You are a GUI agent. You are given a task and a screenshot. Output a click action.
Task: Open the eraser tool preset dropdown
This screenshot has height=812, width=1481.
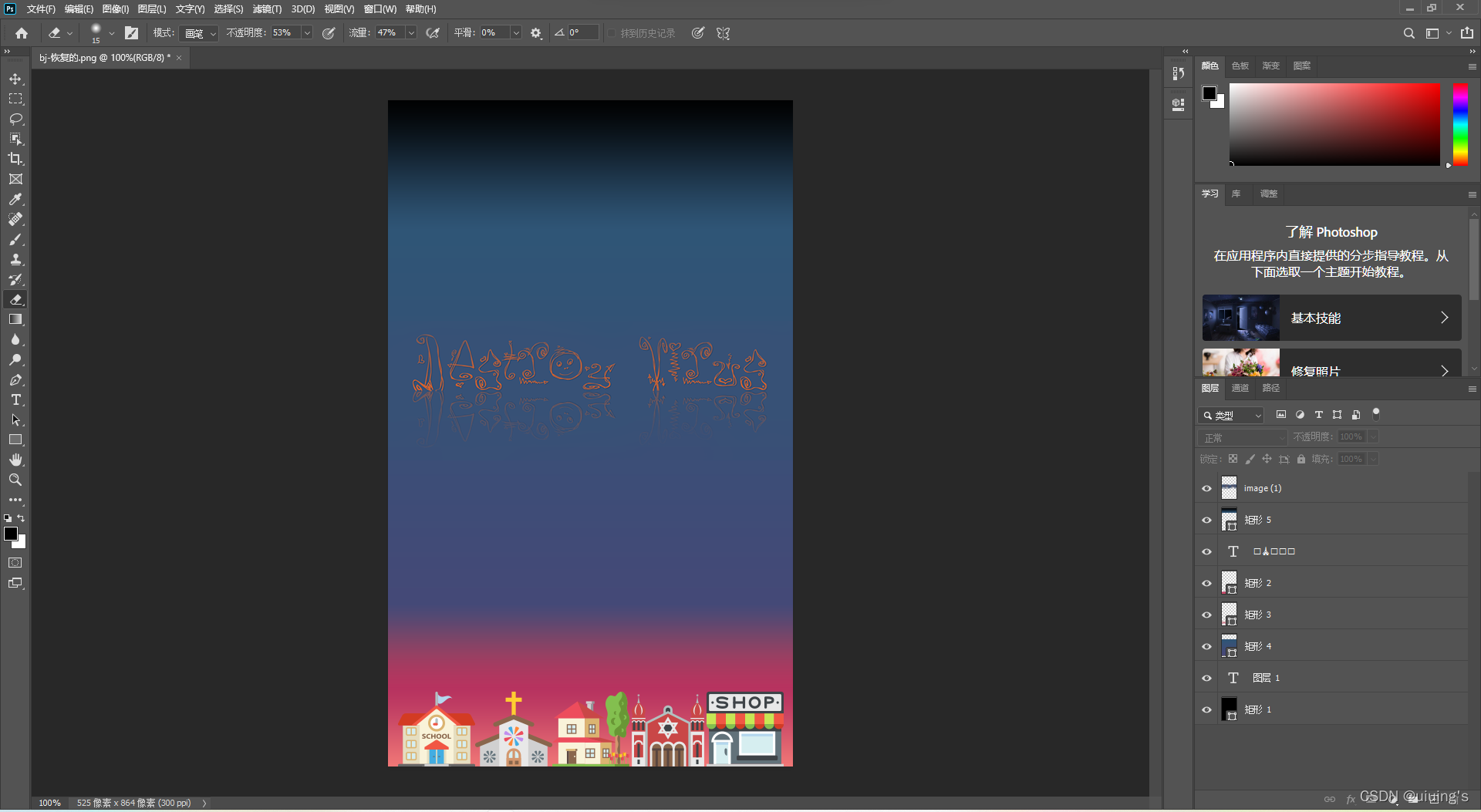[70, 33]
